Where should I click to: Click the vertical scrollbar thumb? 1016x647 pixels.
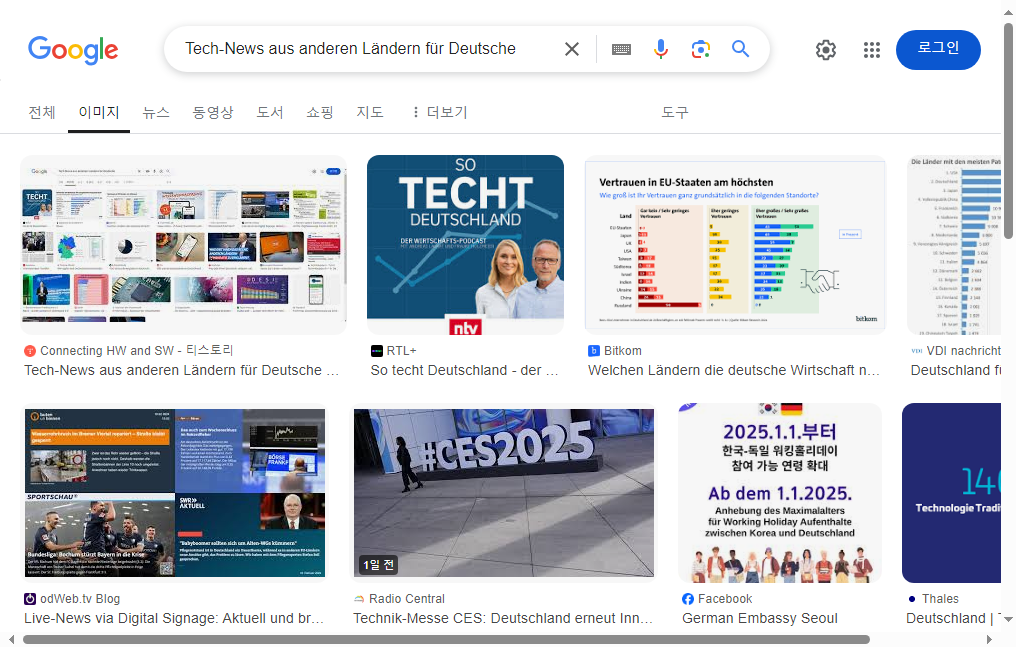tap(1008, 131)
